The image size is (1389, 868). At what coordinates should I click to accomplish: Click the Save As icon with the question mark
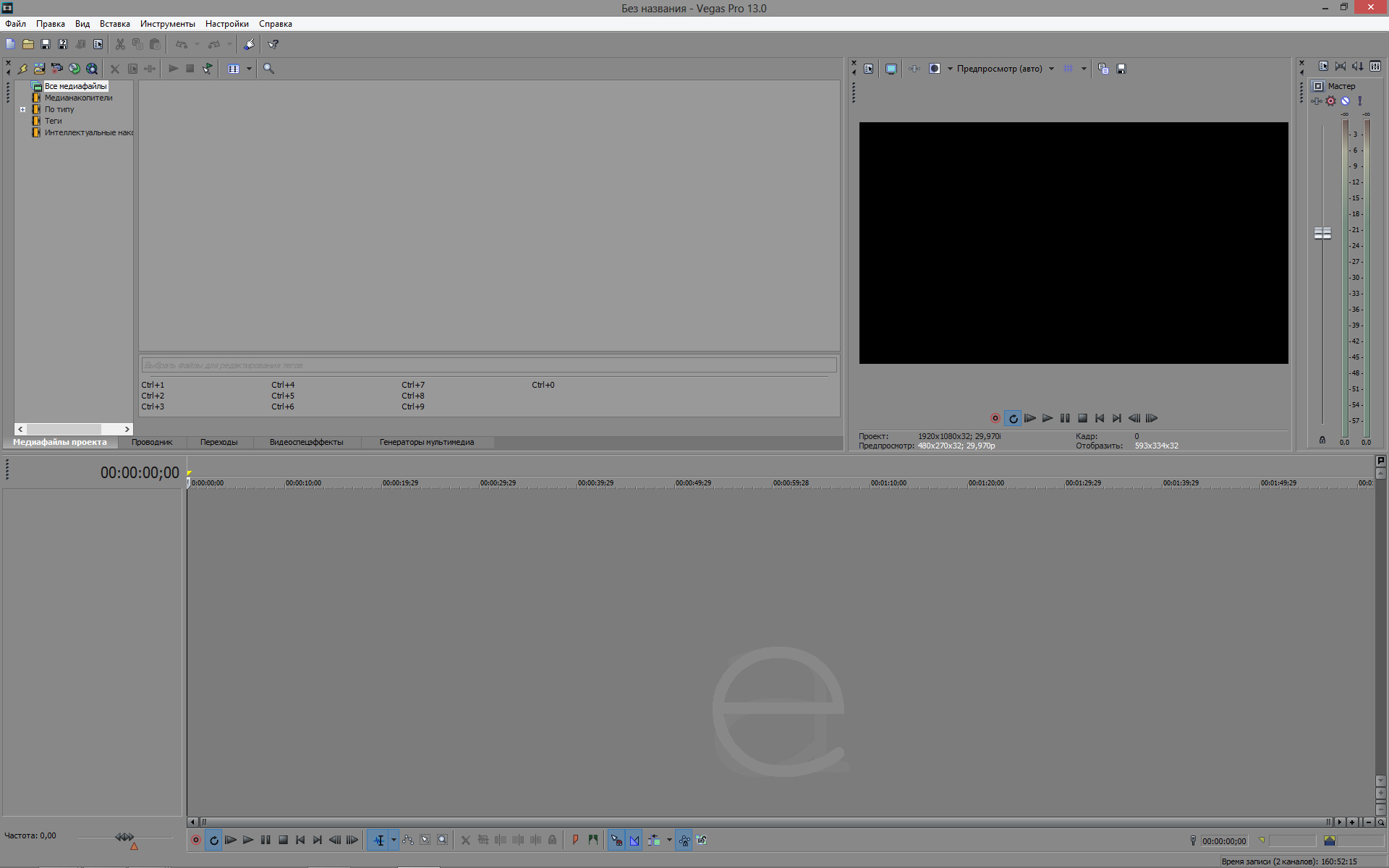pos(63,44)
